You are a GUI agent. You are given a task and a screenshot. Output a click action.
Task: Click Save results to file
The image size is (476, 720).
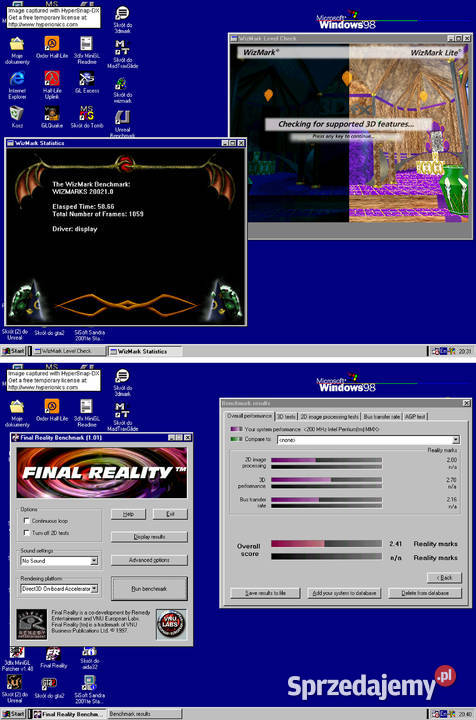coord(265,593)
